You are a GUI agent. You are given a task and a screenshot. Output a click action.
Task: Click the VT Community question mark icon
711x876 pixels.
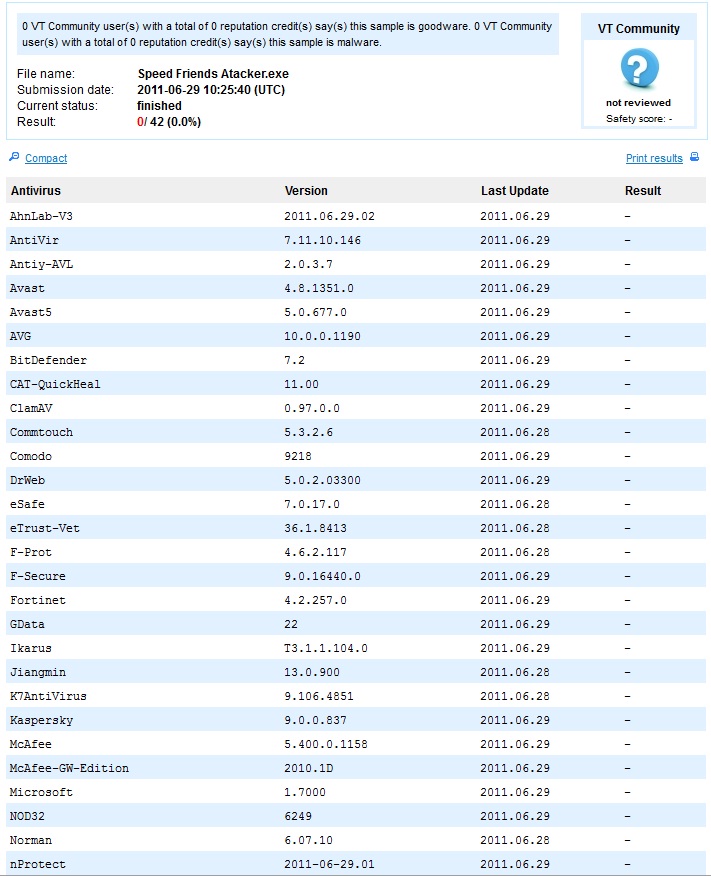[x=640, y=68]
